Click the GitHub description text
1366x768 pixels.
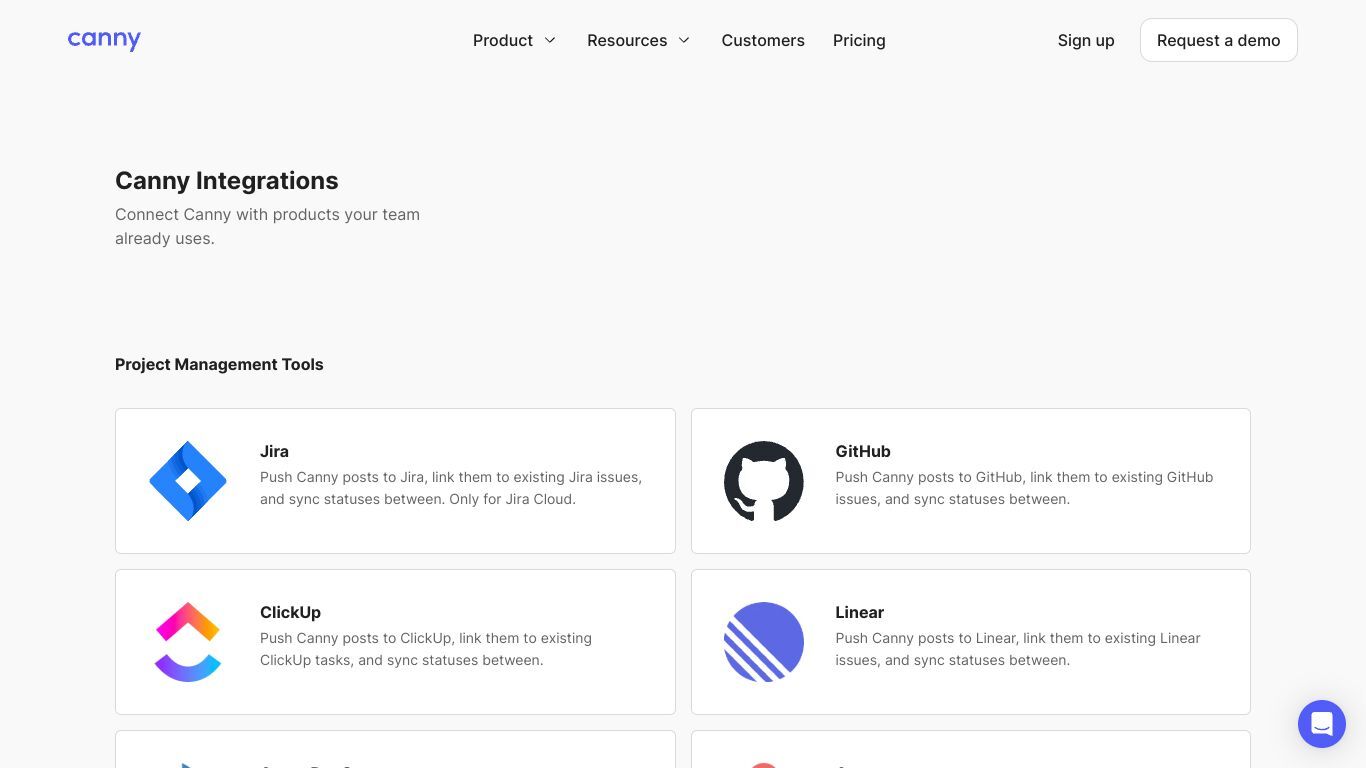point(1024,488)
